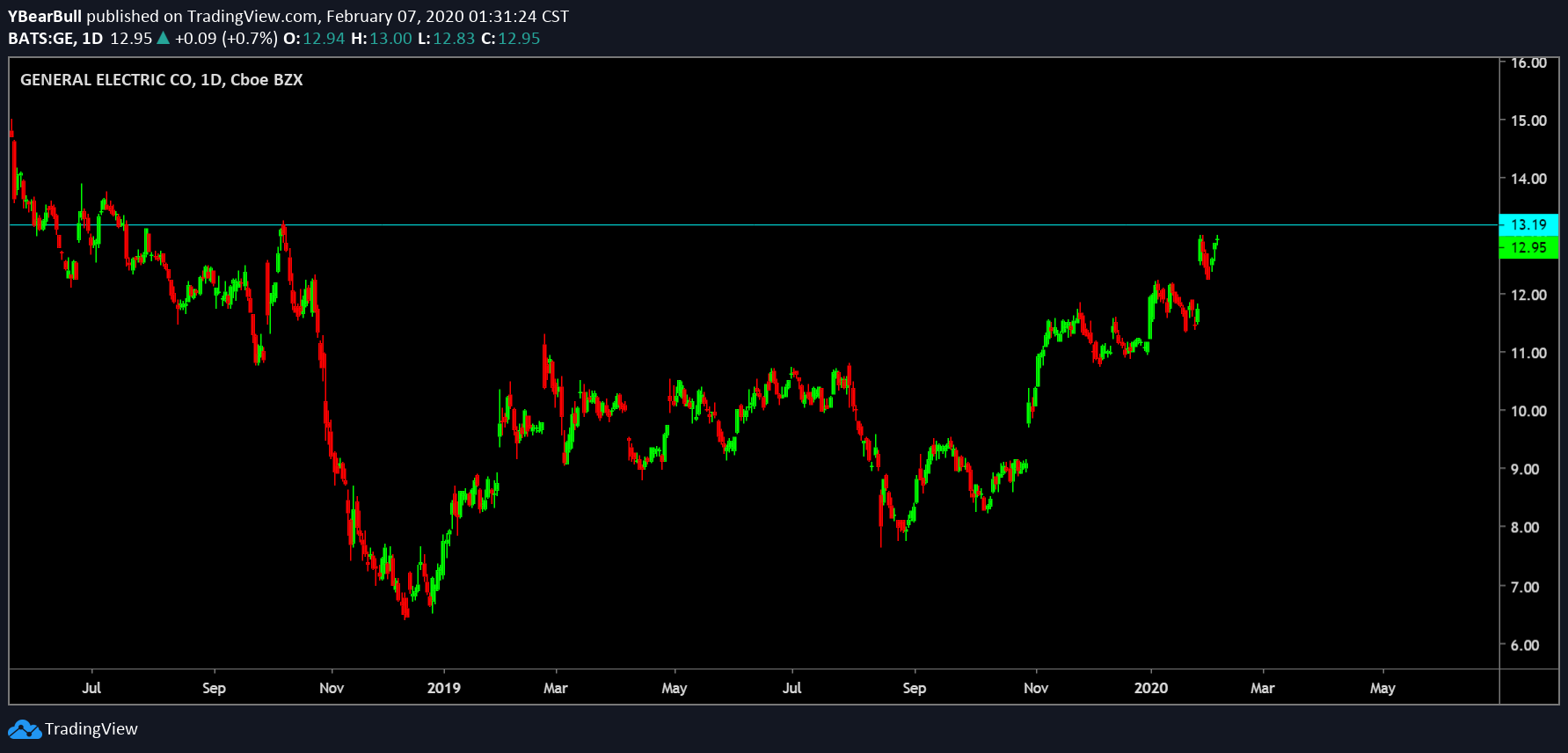Click the first Sep label on time axis
This screenshot has height=753, width=1568.
214,688
